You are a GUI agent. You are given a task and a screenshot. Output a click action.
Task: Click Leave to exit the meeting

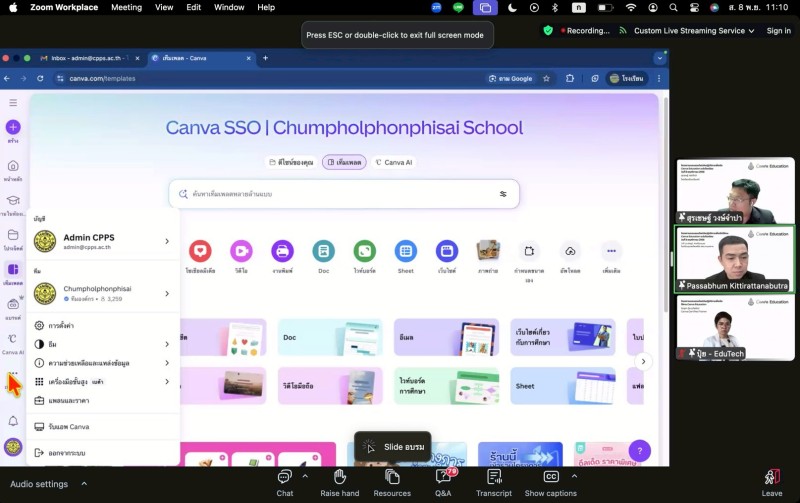click(772, 481)
